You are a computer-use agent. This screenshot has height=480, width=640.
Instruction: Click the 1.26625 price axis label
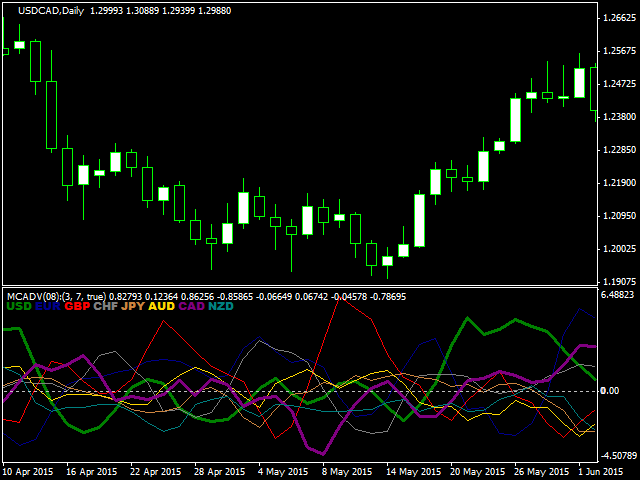click(619, 18)
